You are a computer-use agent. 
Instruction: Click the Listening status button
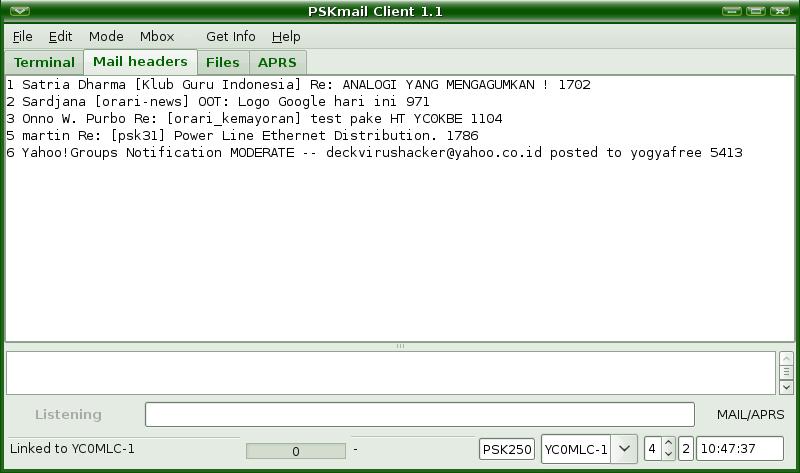pyautogui.click(x=68, y=414)
